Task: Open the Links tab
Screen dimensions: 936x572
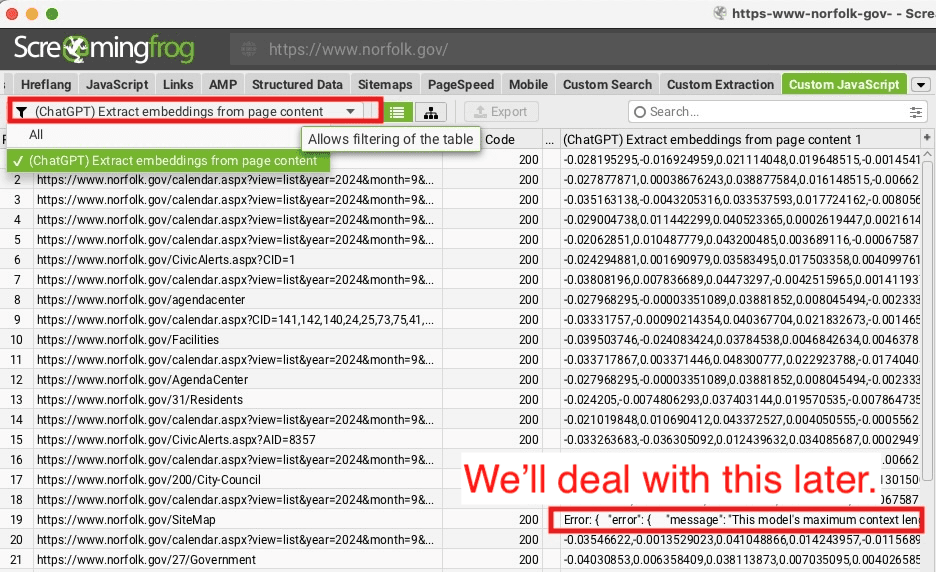Action: 178,85
